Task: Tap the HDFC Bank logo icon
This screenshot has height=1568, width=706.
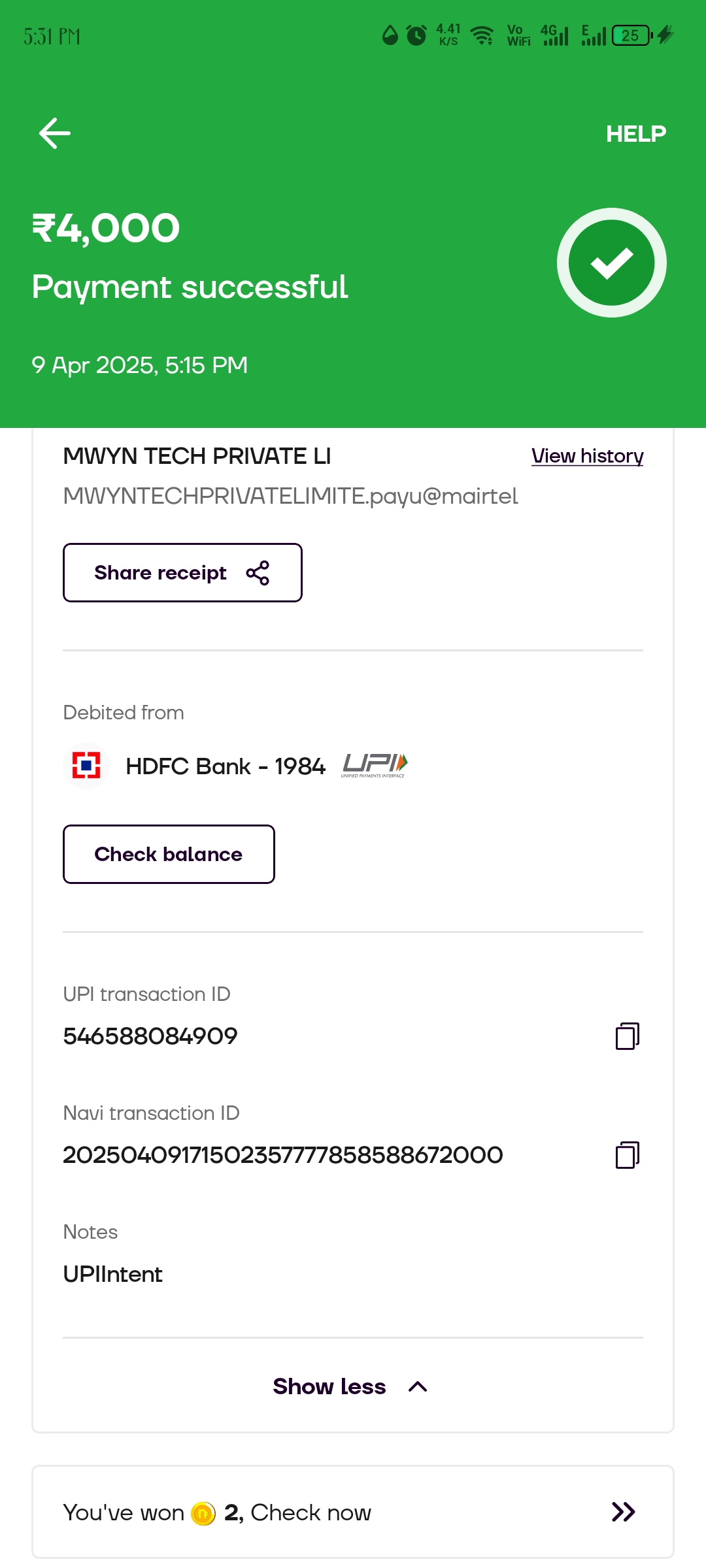Action: [x=86, y=766]
